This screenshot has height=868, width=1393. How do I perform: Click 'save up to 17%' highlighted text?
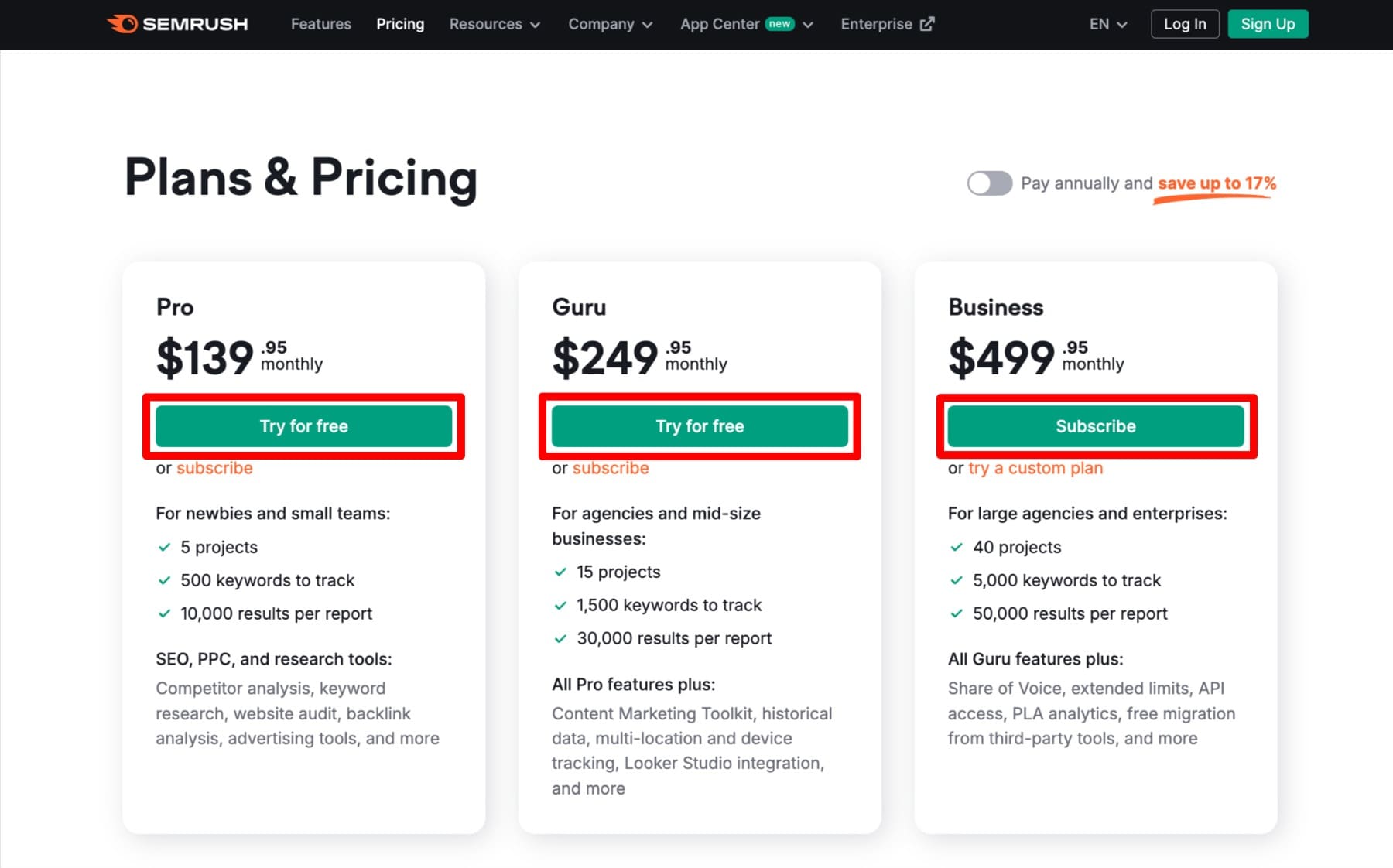point(1216,183)
